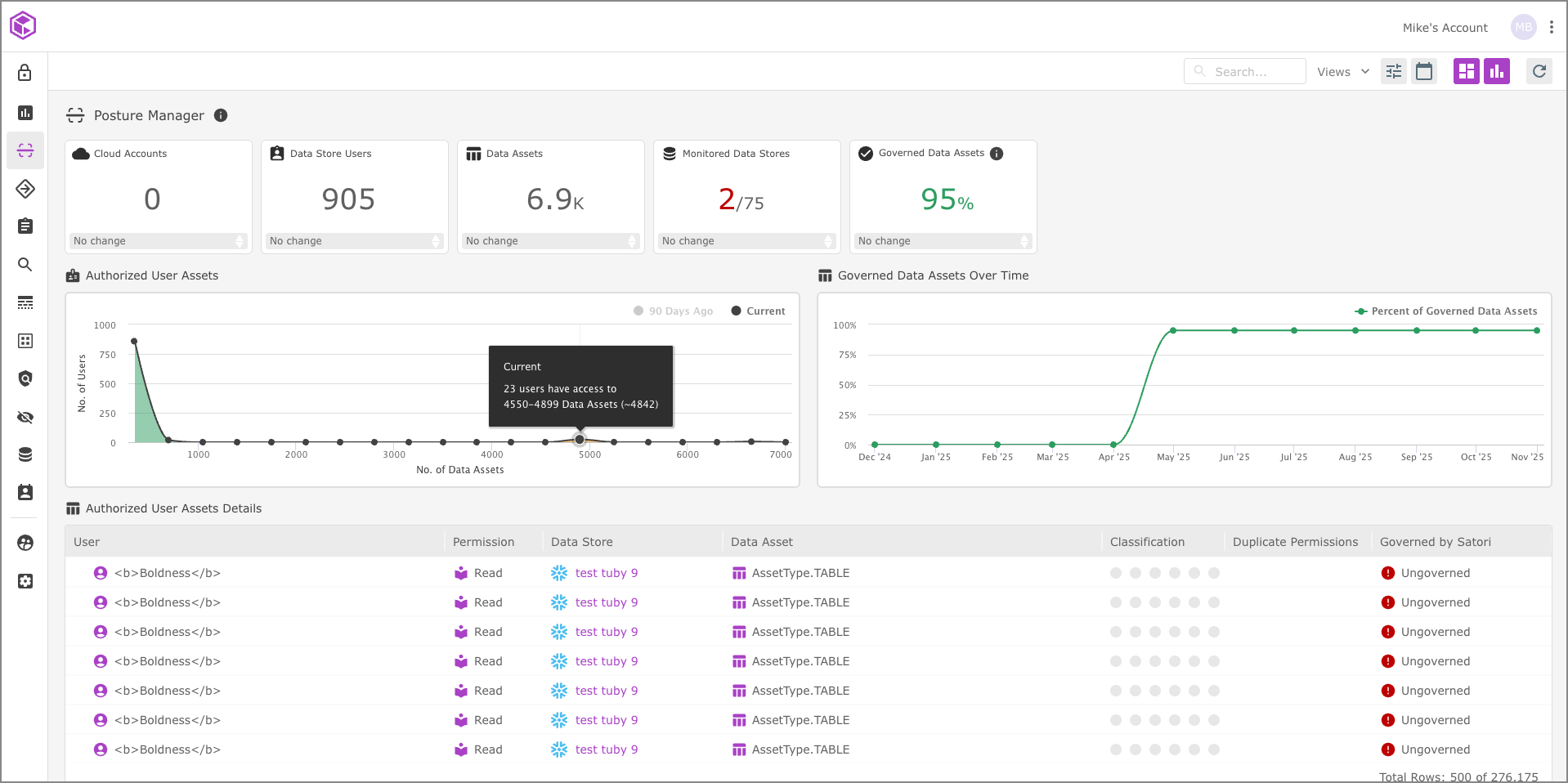
Task: Click the crossed-out eye icon in sidebar
Action: pyautogui.click(x=25, y=418)
